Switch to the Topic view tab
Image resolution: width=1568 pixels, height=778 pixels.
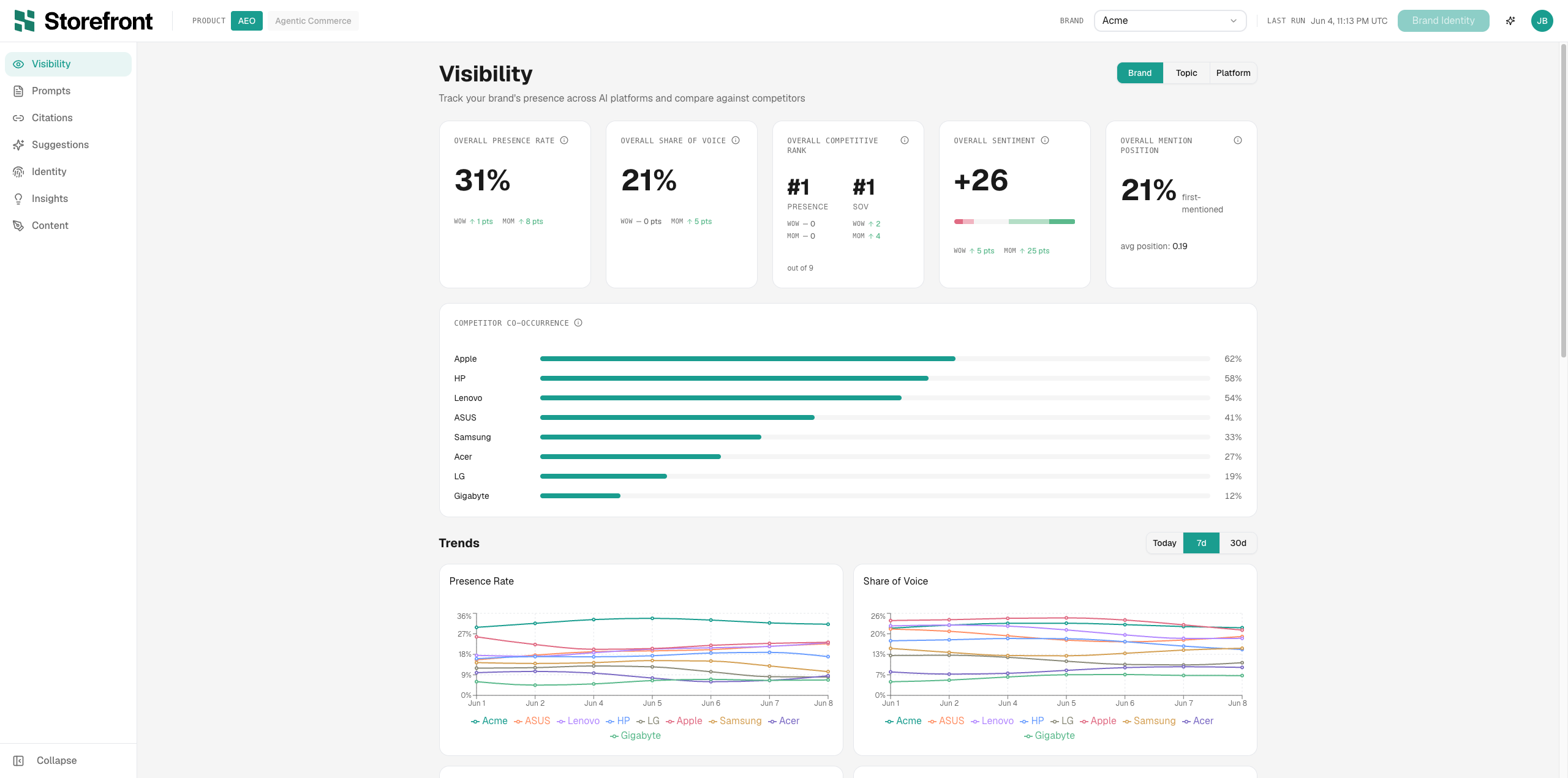1186,73
